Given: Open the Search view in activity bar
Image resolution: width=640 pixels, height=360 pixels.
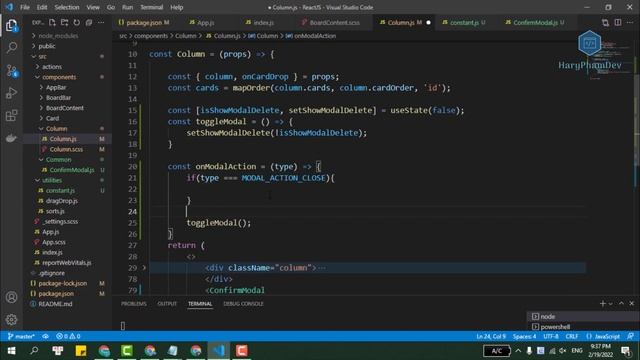Looking at the screenshot, I should [x=11, y=48].
